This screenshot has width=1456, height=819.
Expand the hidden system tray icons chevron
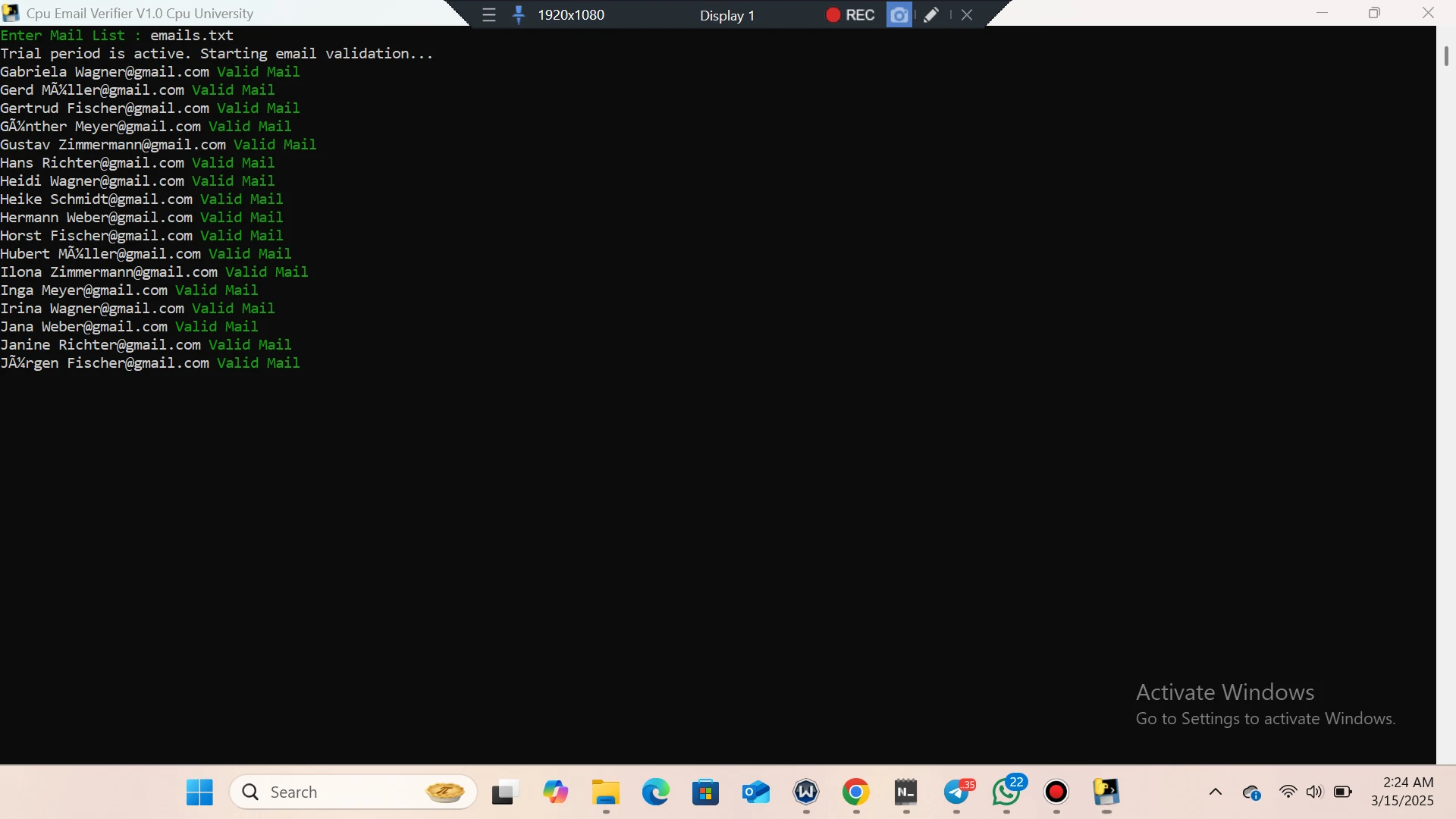pos(1215,792)
